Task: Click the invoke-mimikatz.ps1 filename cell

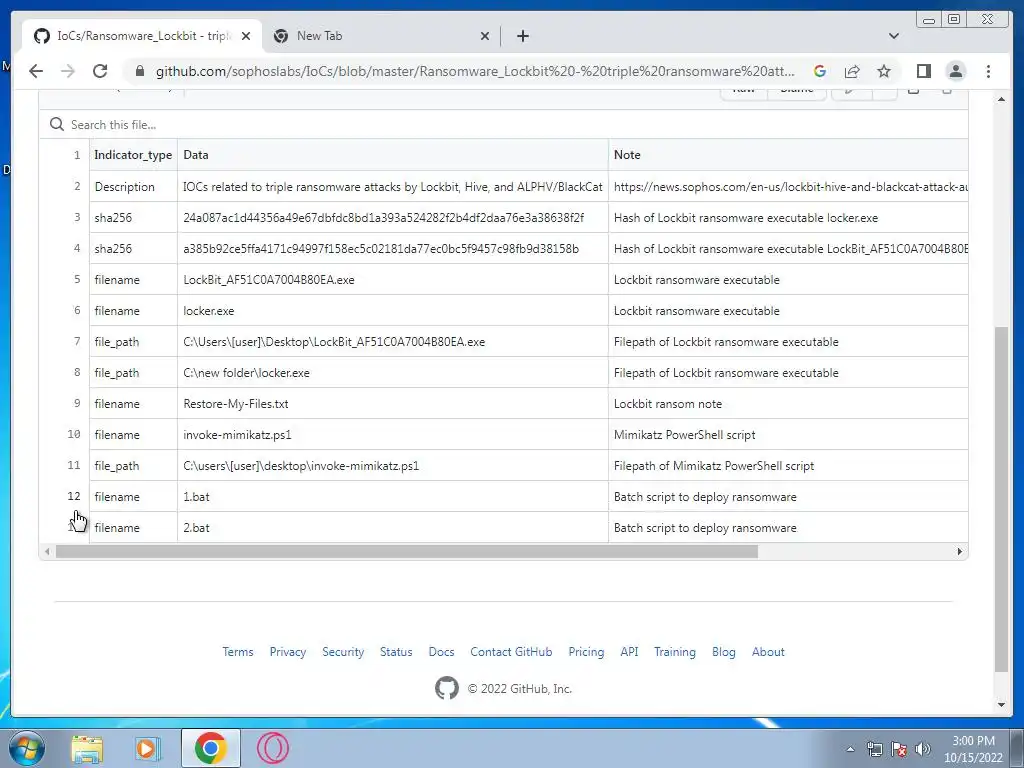Action: pyautogui.click(x=392, y=435)
